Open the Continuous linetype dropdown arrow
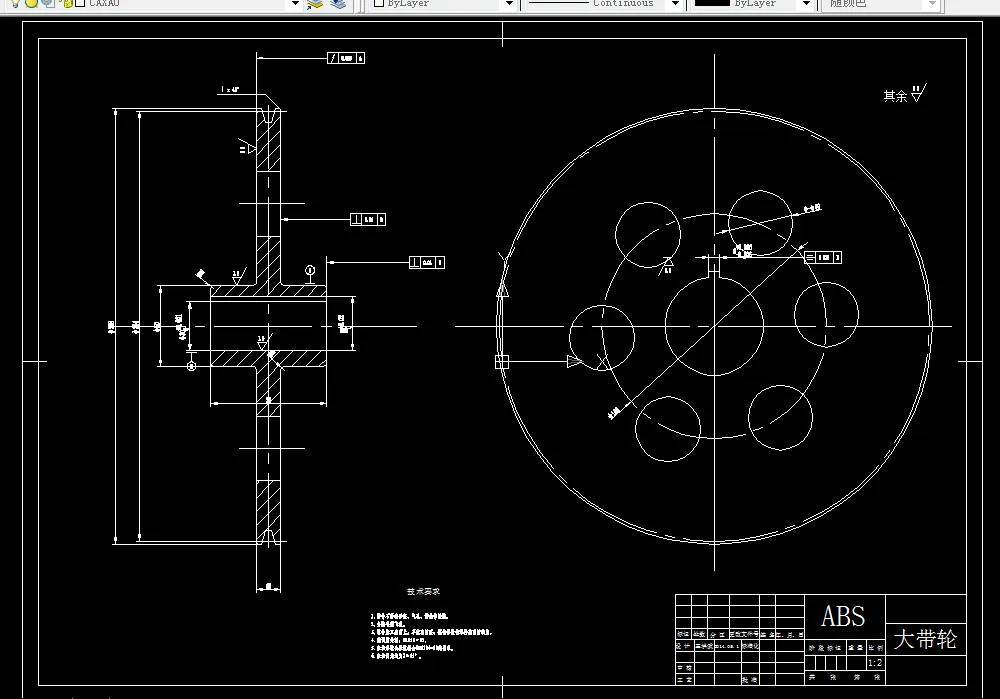The image size is (1000, 699). 675,4
